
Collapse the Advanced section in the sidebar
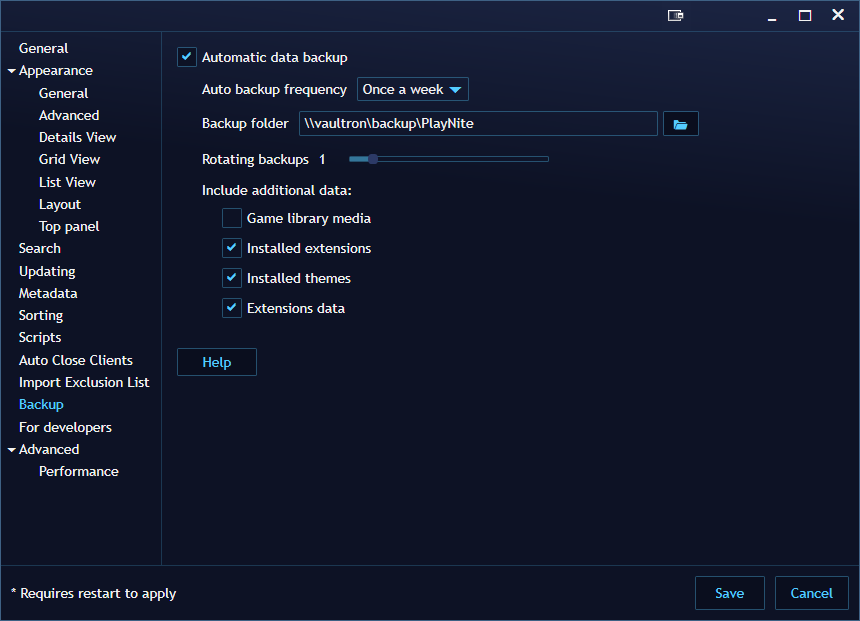coord(10,449)
